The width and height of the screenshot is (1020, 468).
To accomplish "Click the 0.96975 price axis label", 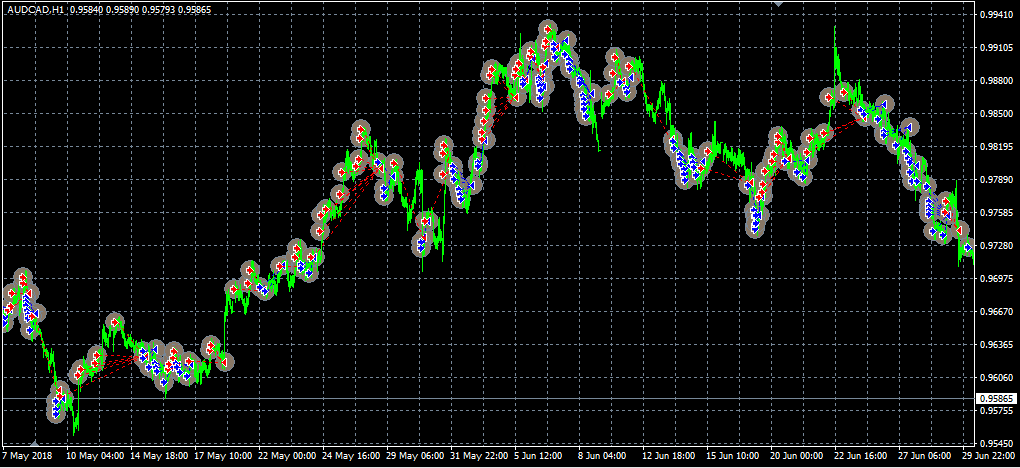I will (996, 279).
